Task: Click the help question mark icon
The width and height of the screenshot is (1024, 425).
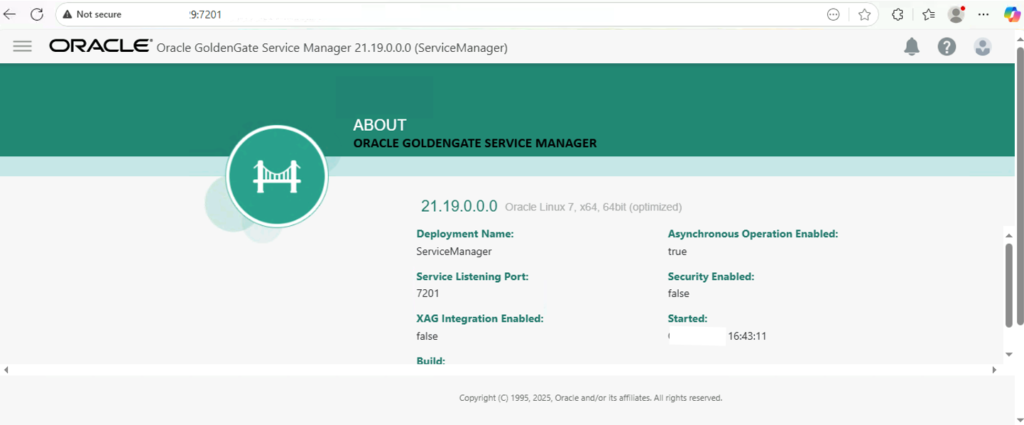Action: point(947,46)
